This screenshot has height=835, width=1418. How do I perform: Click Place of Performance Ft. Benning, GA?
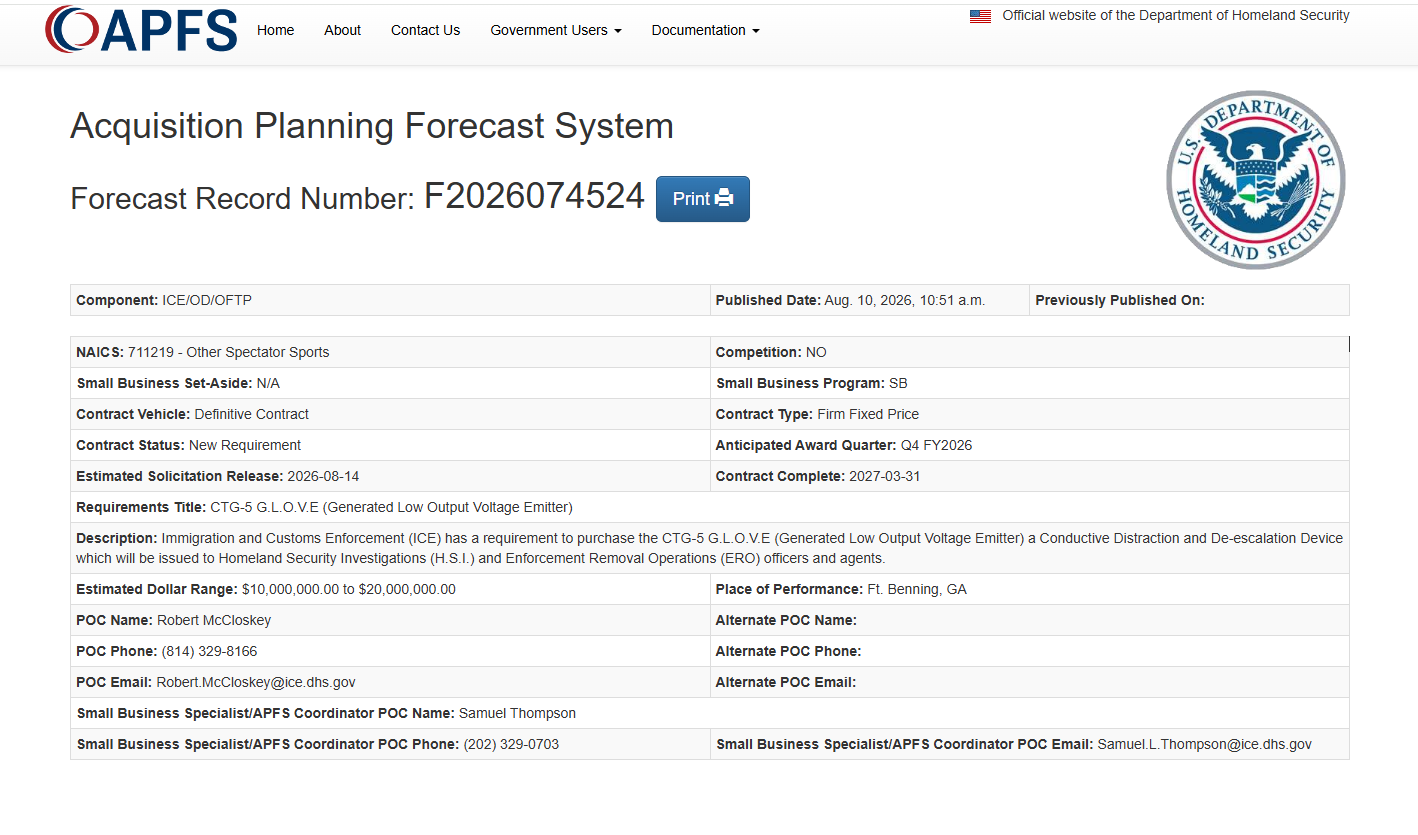click(841, 589)
